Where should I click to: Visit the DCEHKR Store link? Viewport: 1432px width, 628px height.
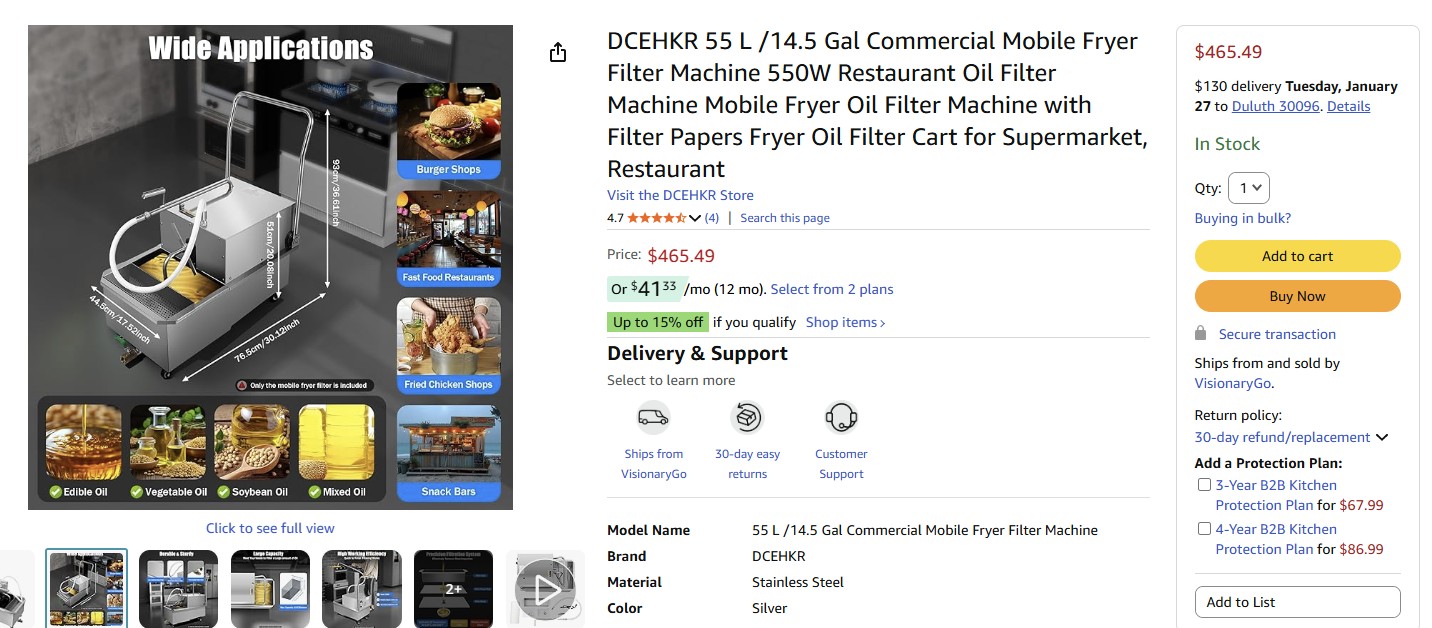pos(680,195)
